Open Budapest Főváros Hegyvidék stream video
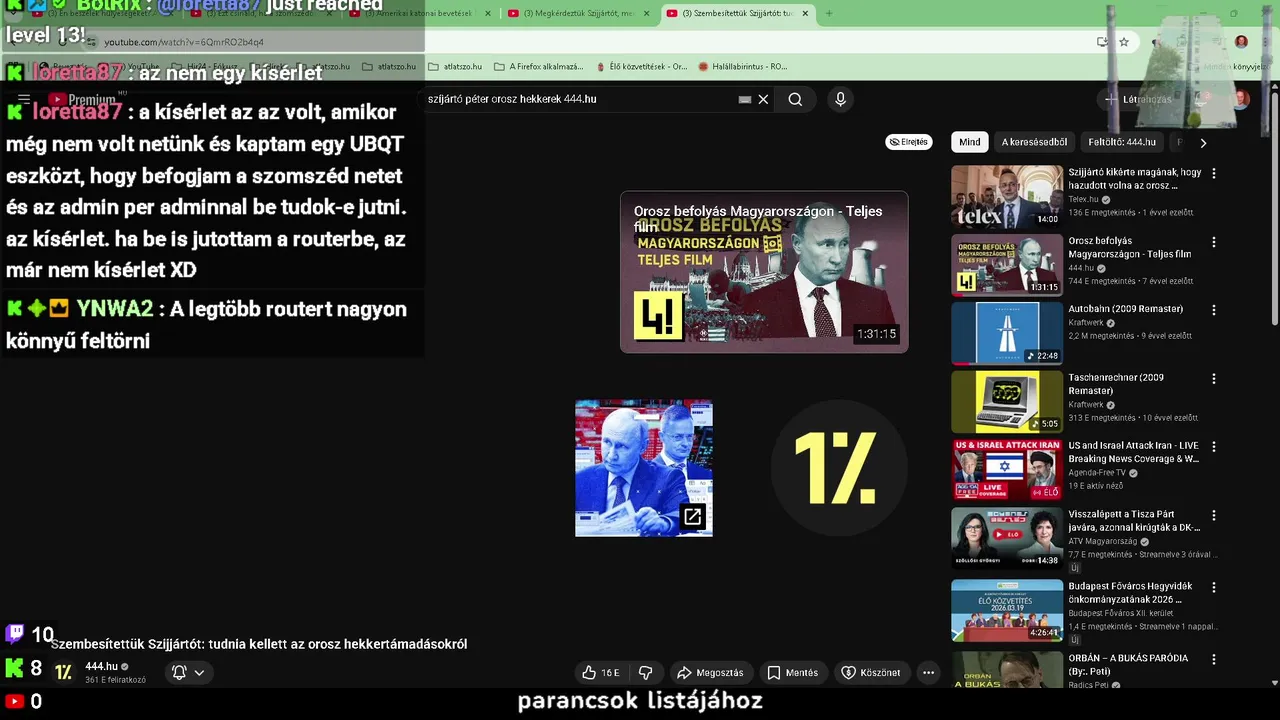 pos(1007,611)
